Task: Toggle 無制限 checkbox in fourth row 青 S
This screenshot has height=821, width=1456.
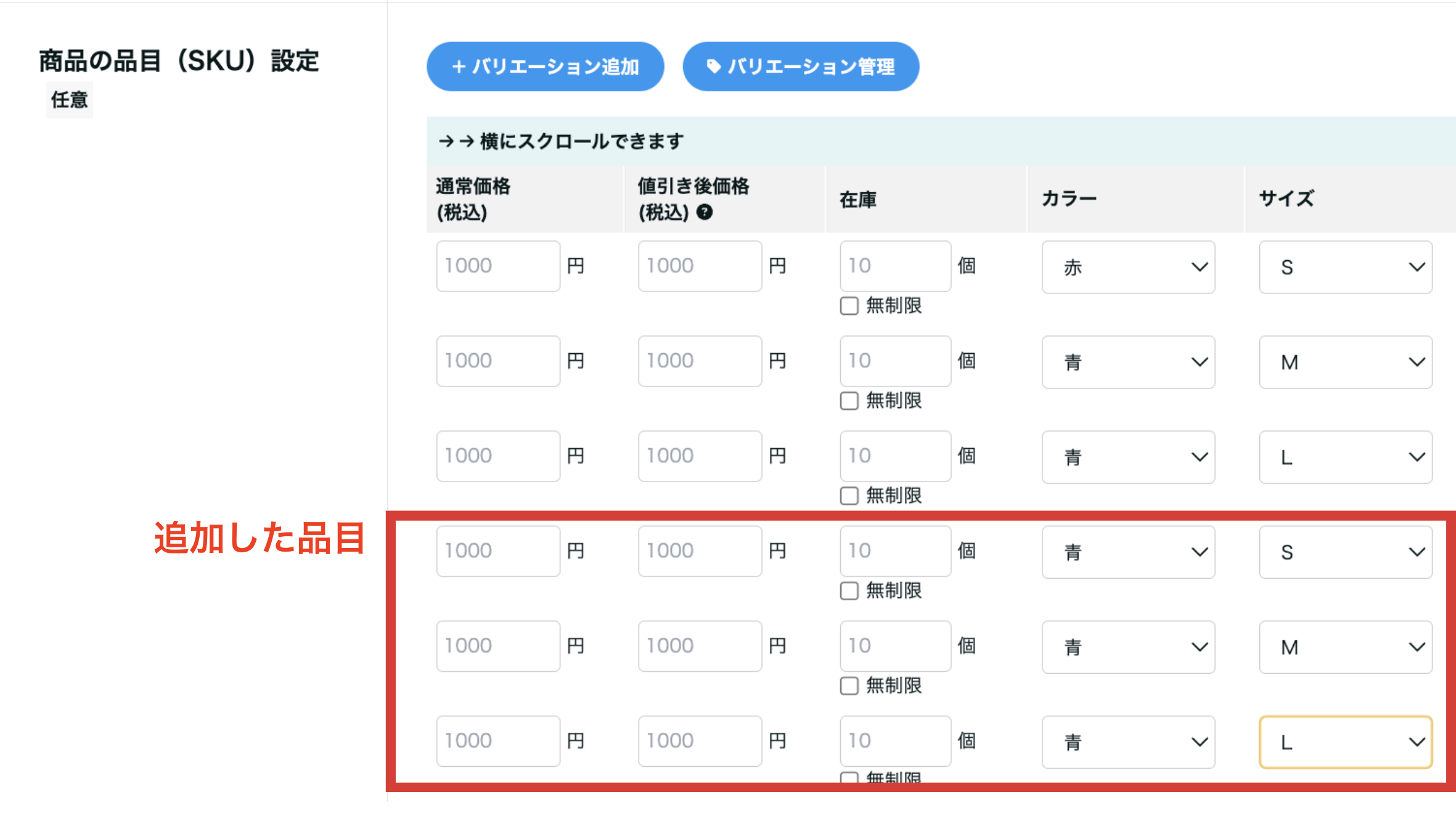Action: [849, 590]
